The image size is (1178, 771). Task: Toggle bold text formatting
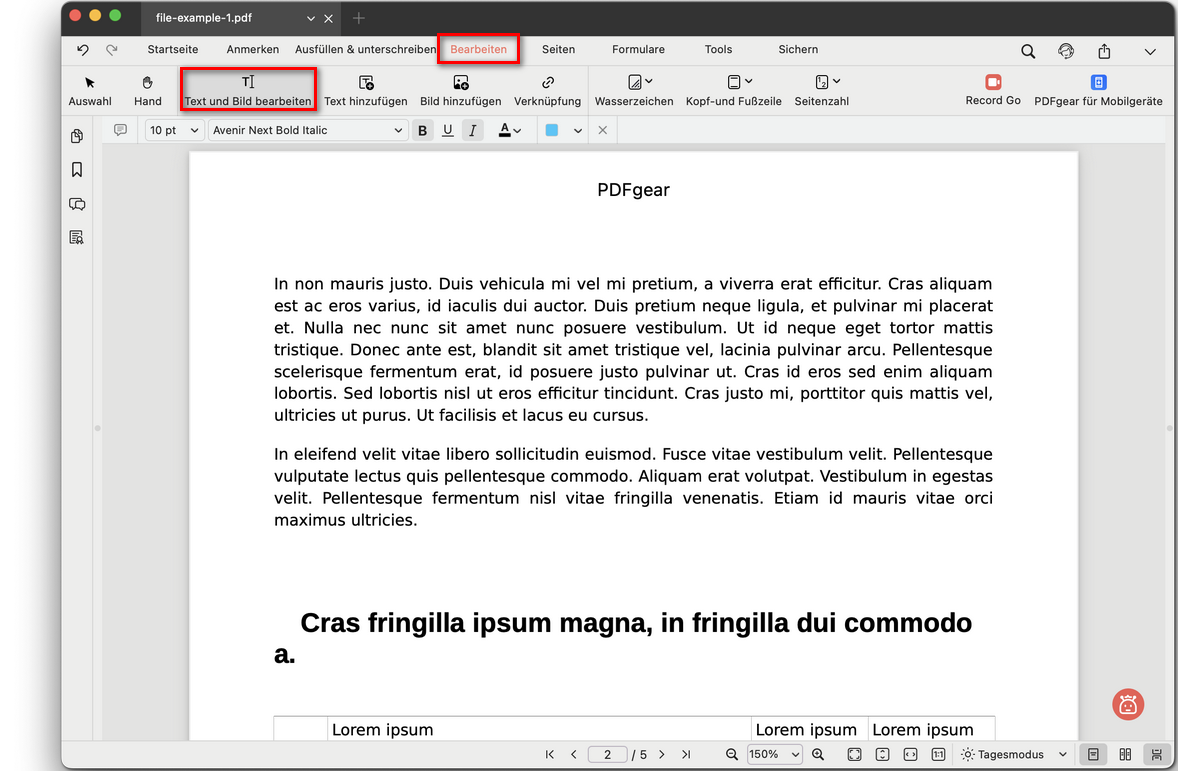click(422, 130)
